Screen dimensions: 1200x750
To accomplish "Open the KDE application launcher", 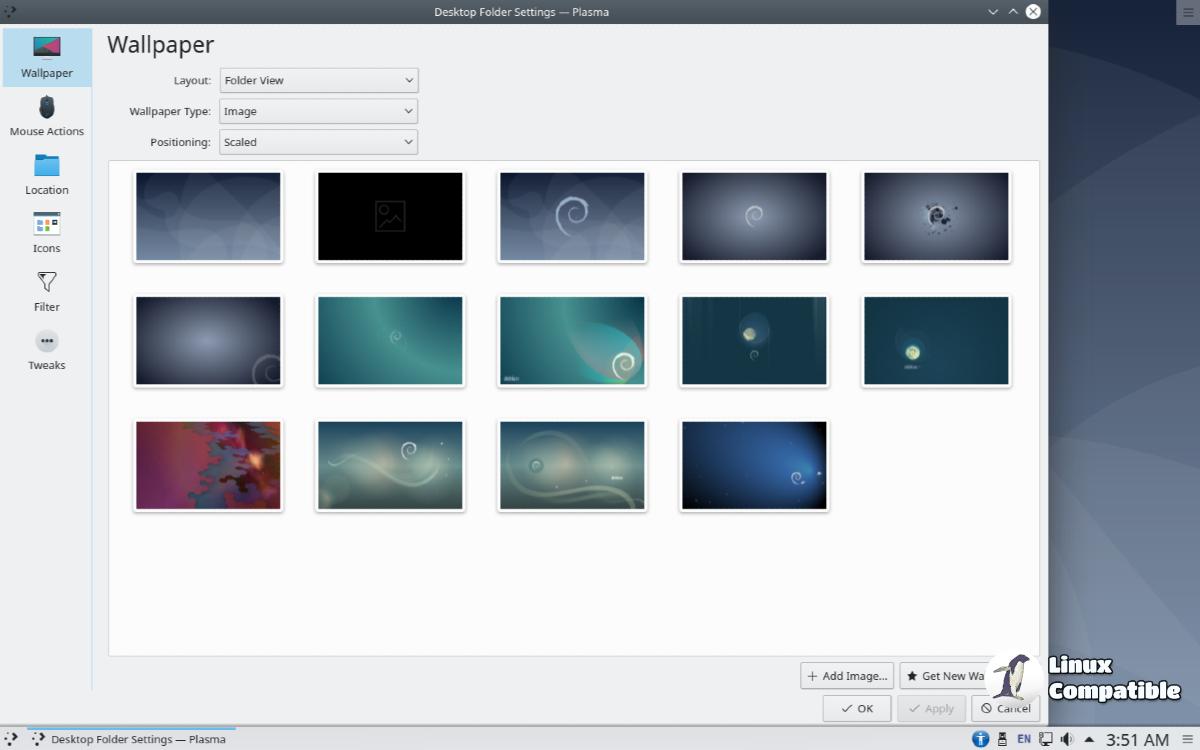I will click(x=11, y=739).
